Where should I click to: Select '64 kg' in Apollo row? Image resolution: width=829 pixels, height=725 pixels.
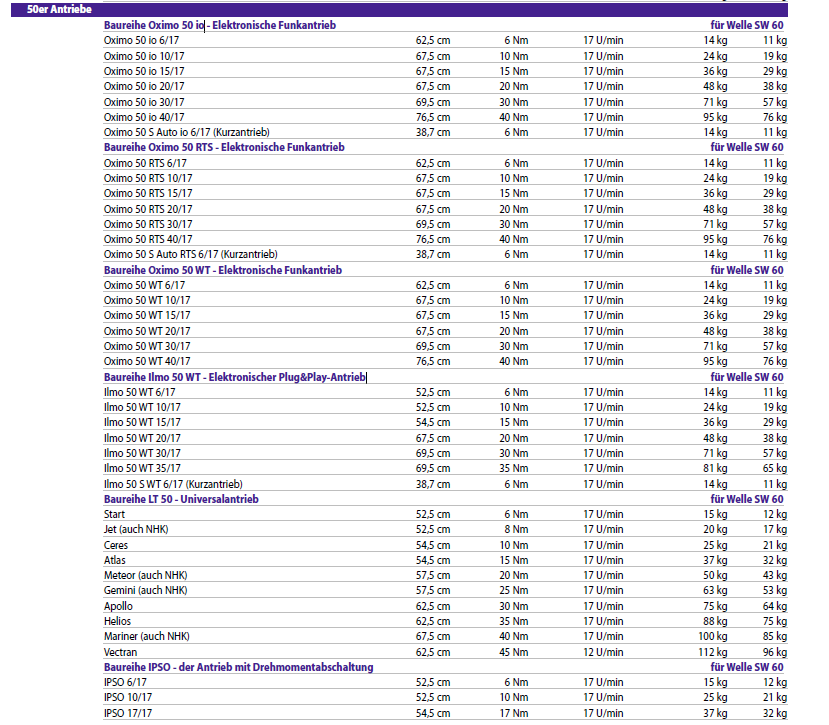point(775,606)
